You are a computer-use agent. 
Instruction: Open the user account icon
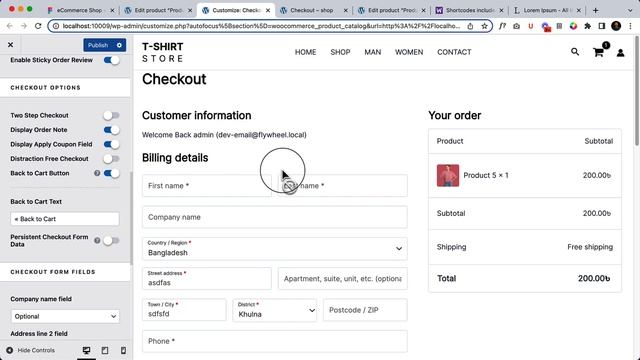pos(620,53)
